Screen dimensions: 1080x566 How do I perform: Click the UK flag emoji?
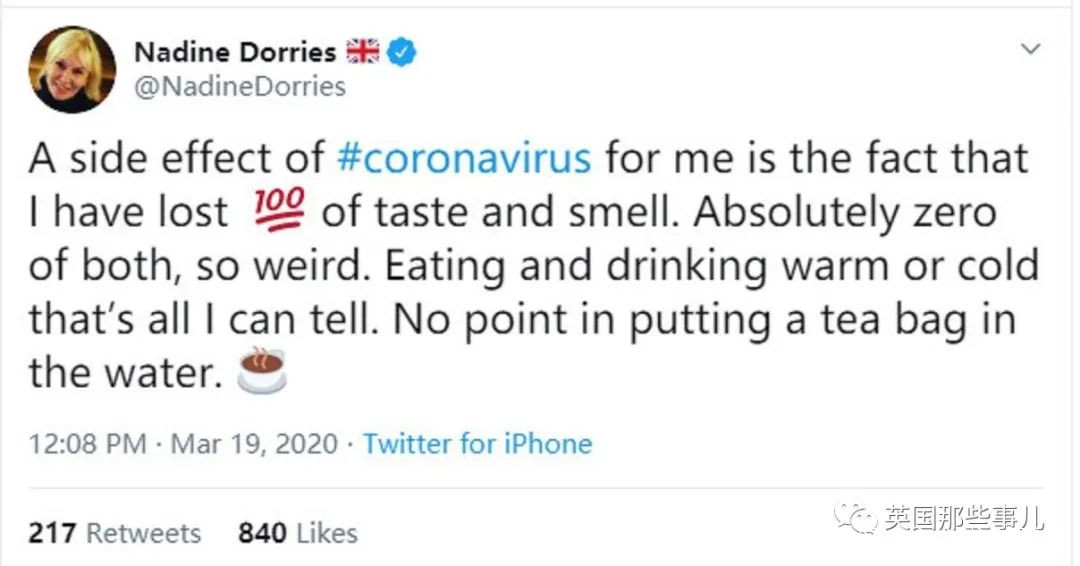click(x=361, y=52)
